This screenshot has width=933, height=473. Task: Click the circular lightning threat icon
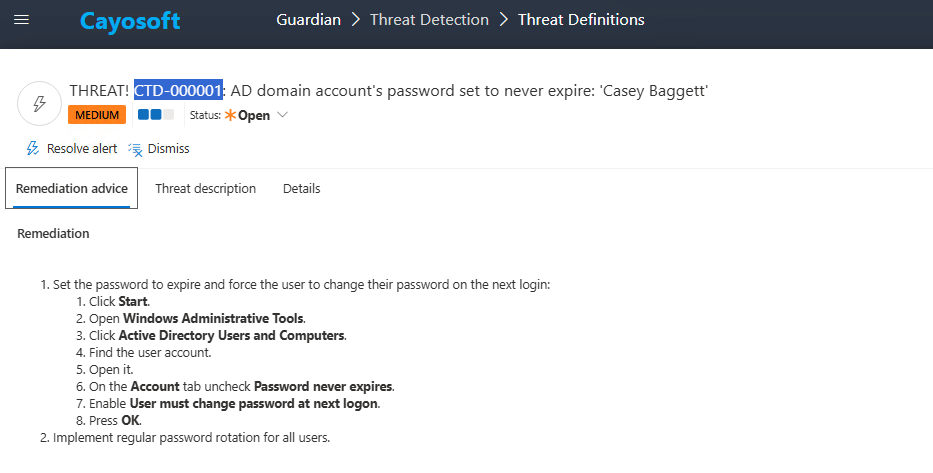click(39, 103)
